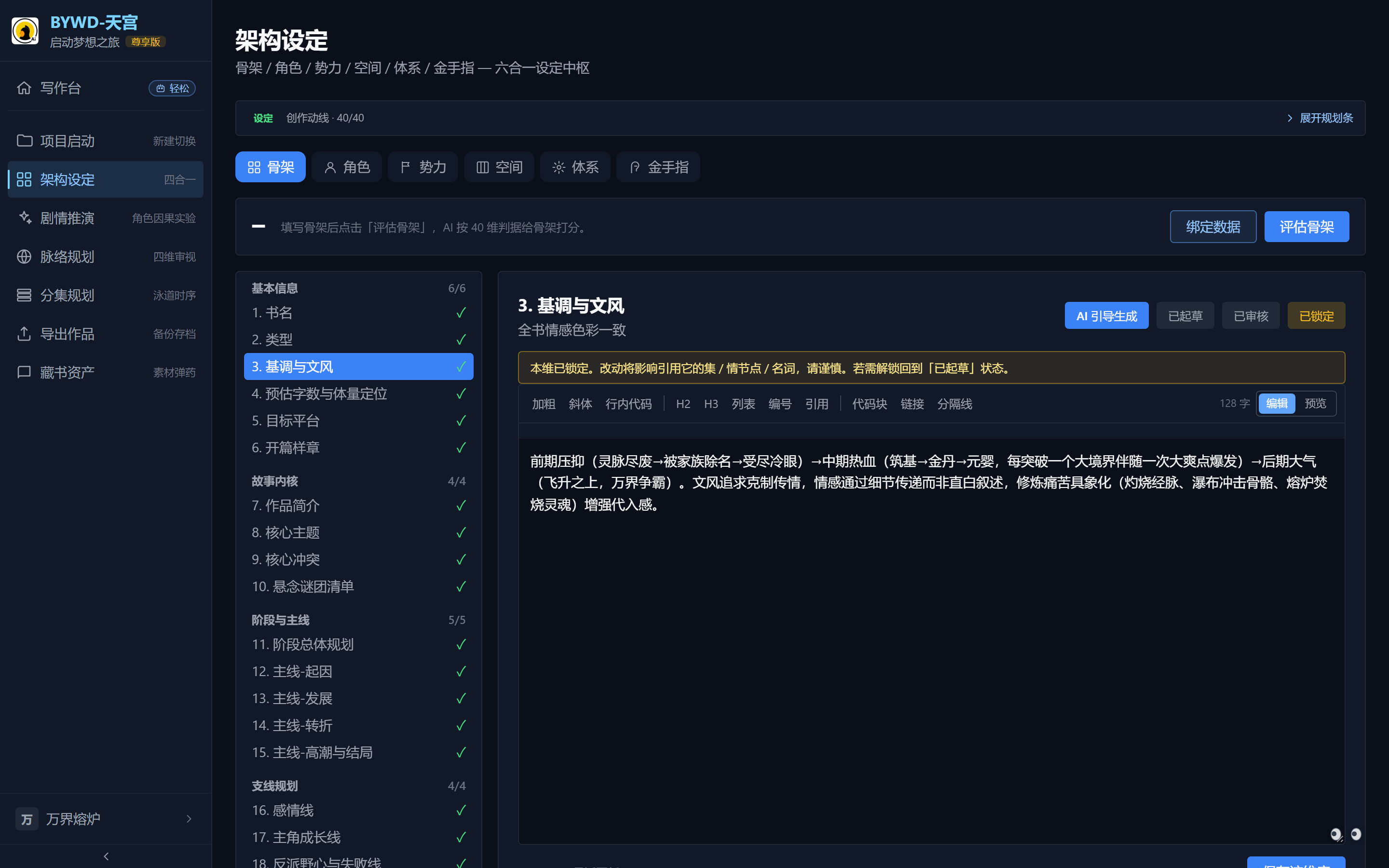
Task: Select 13. 主线-发展 in the list
Action: (359, 698)
